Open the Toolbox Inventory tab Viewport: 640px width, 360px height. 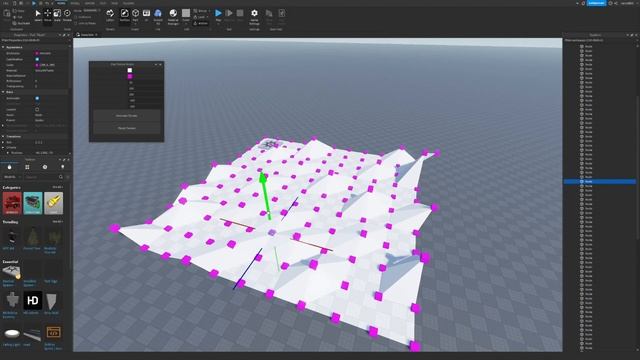pyautogui.click(x=27, y=167)
